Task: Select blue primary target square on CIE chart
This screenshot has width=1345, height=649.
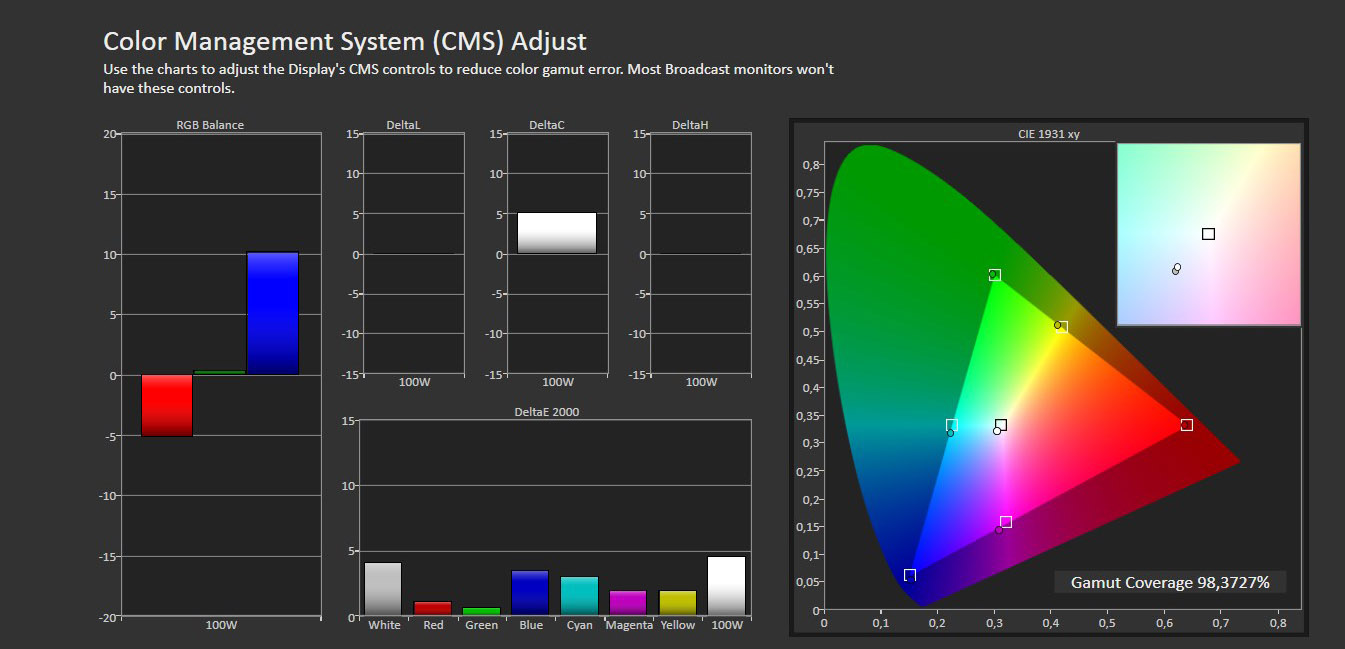Action: click(x=910, y=575)
